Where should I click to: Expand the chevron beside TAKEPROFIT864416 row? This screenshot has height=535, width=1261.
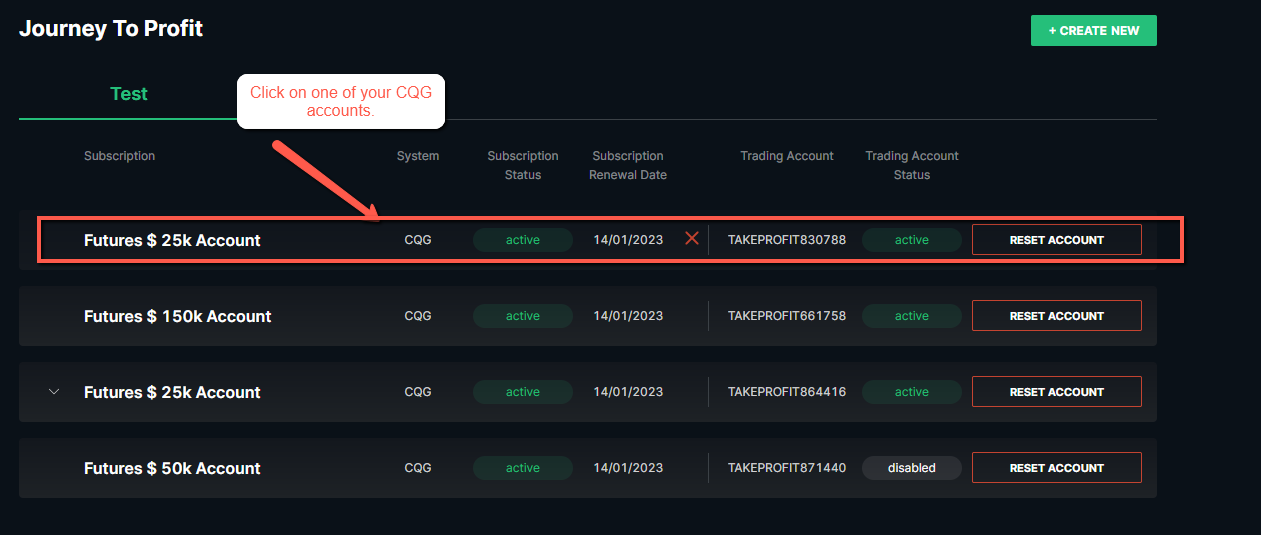[x=54, y=392]
